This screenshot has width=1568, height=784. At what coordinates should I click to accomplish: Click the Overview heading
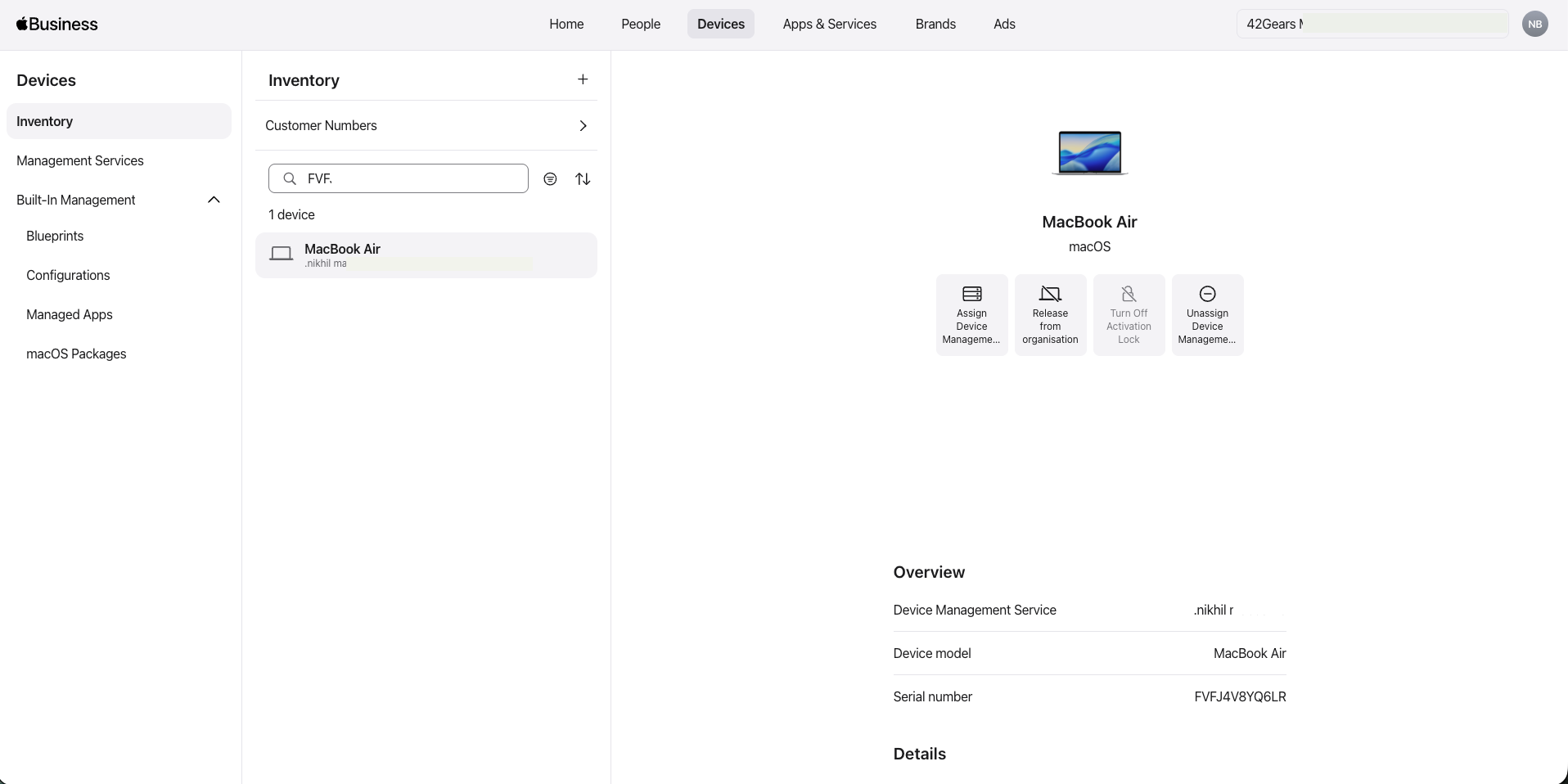coord(929,572)
